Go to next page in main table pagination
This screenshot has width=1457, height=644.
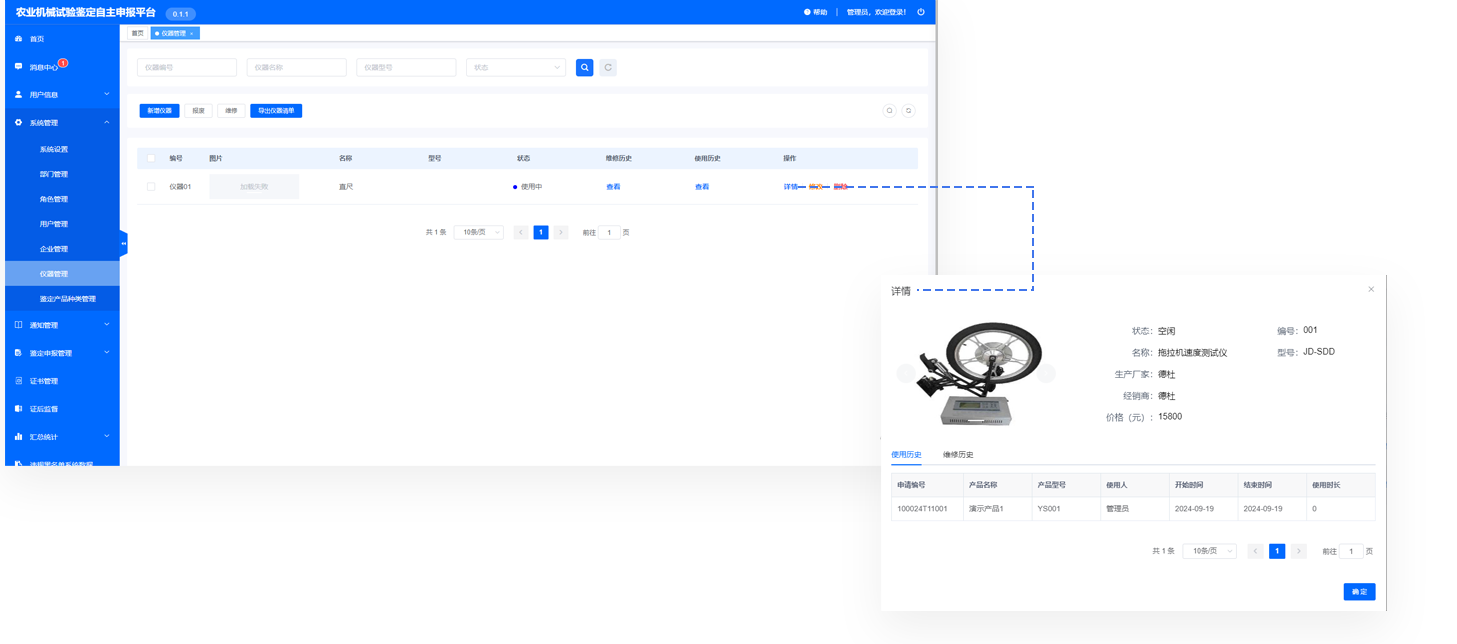(x=561, y=232)
